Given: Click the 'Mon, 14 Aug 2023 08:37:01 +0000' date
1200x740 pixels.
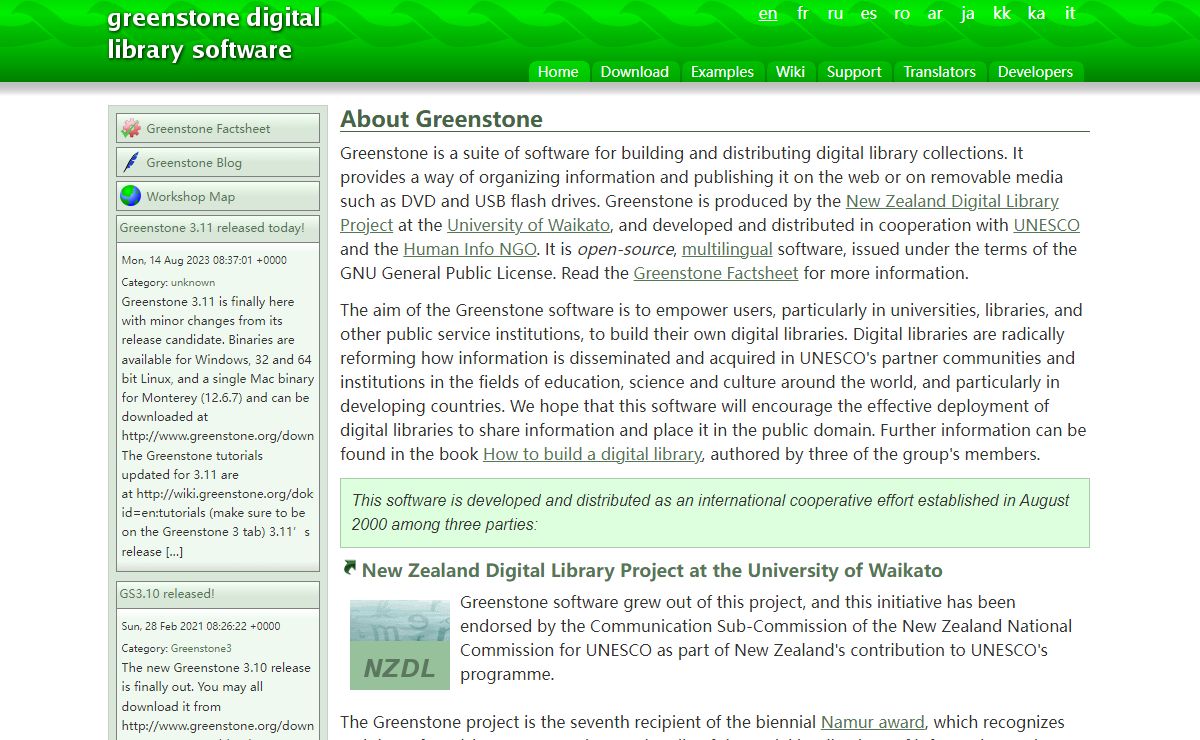Looking at the screenshot, I should point(204,260).
